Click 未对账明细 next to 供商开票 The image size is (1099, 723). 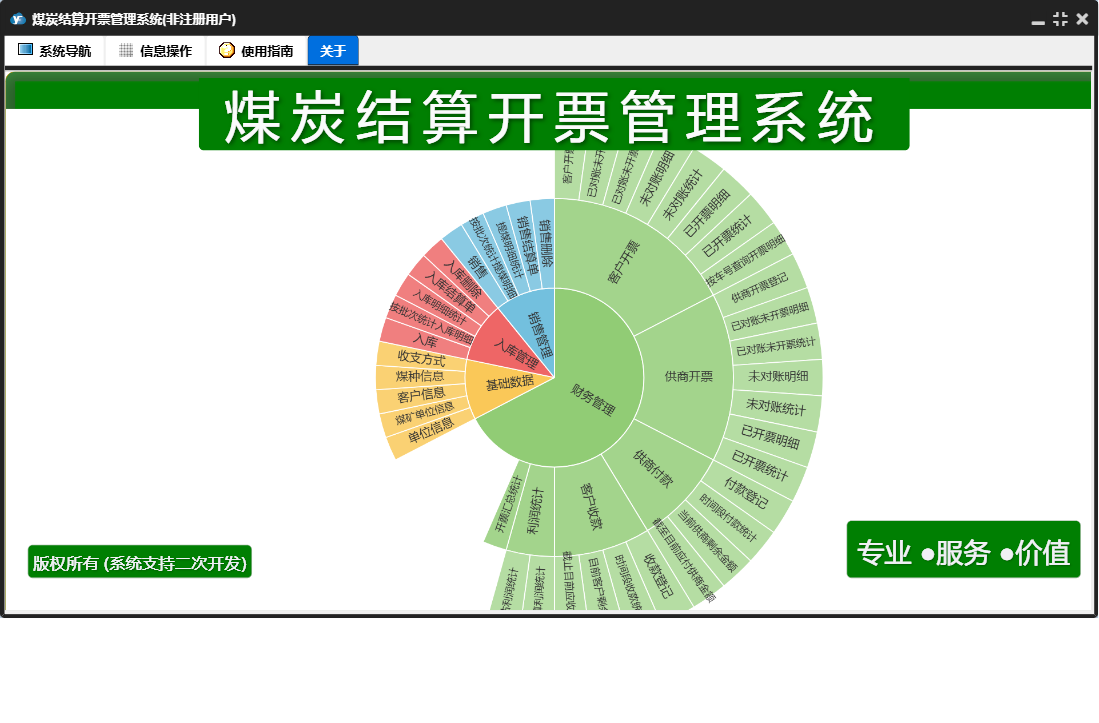(778, 376)
